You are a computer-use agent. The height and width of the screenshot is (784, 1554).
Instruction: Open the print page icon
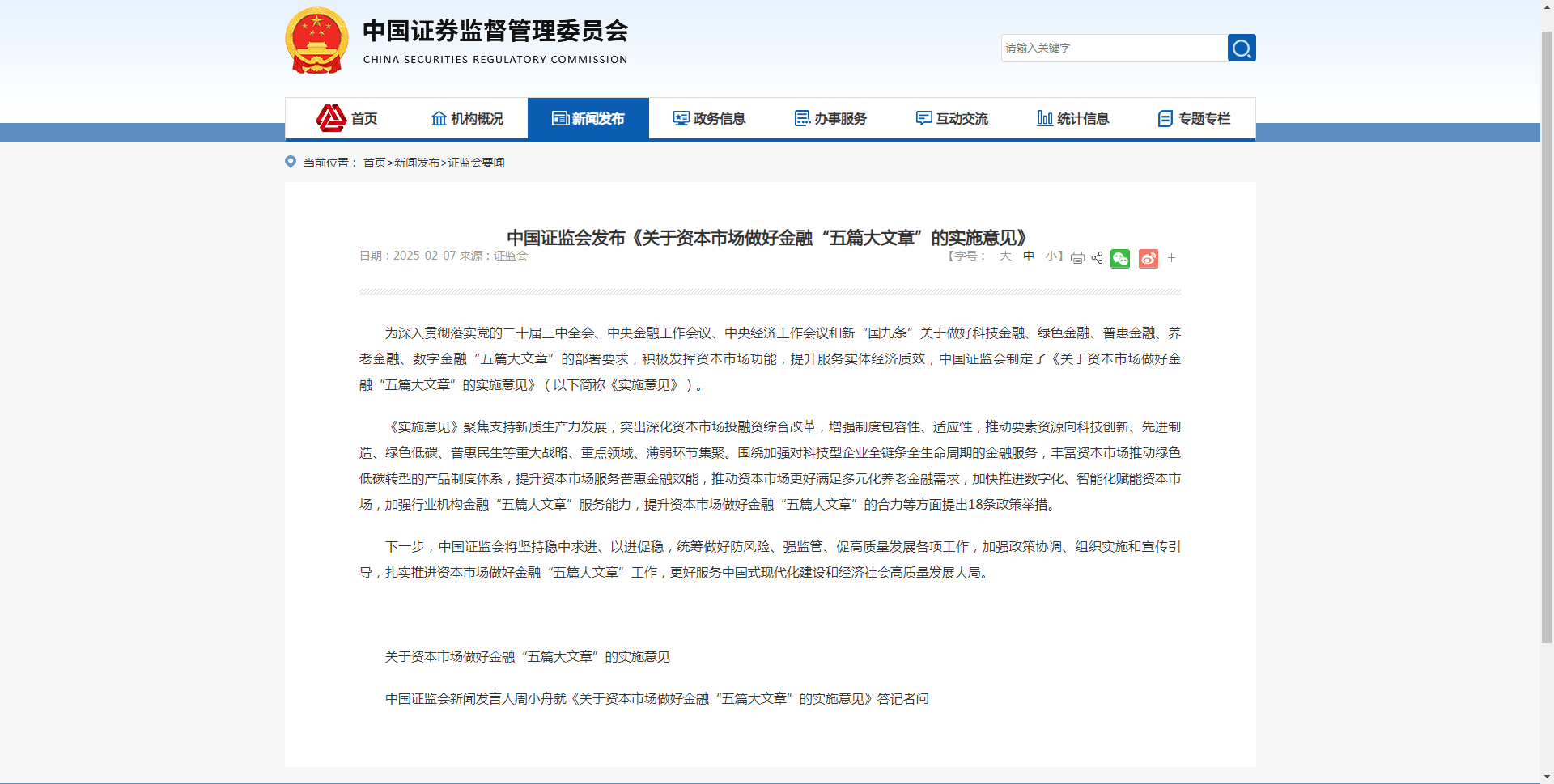click(x=1077, y=258)
